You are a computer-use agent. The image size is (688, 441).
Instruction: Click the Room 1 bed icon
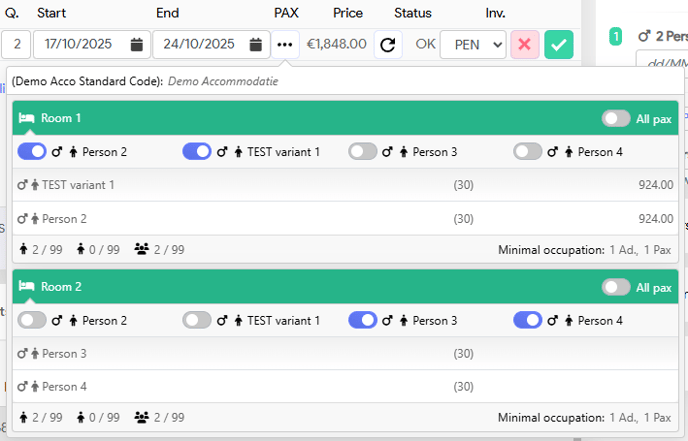point(27,119)
